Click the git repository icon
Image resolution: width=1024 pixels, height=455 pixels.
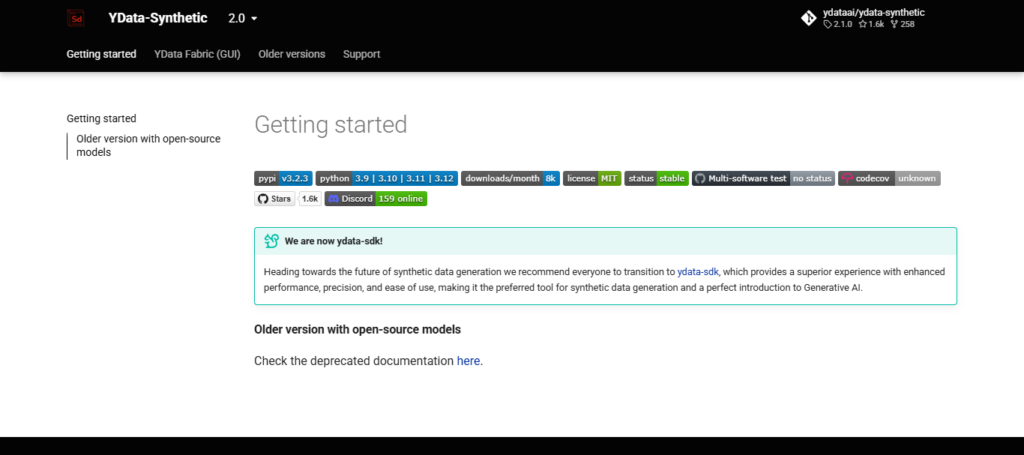click(808, 18)
